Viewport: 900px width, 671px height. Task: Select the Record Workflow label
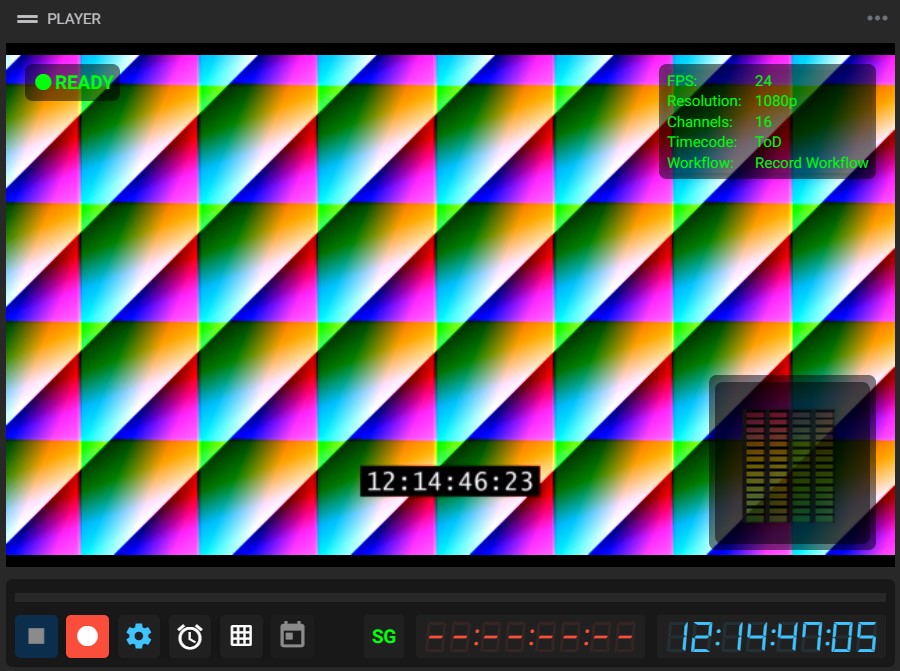[x=811, y=162]
